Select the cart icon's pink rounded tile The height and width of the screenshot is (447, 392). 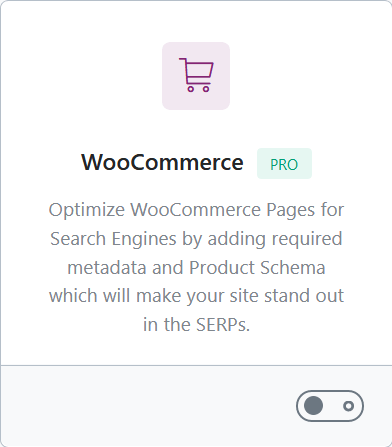coord(196,76)
